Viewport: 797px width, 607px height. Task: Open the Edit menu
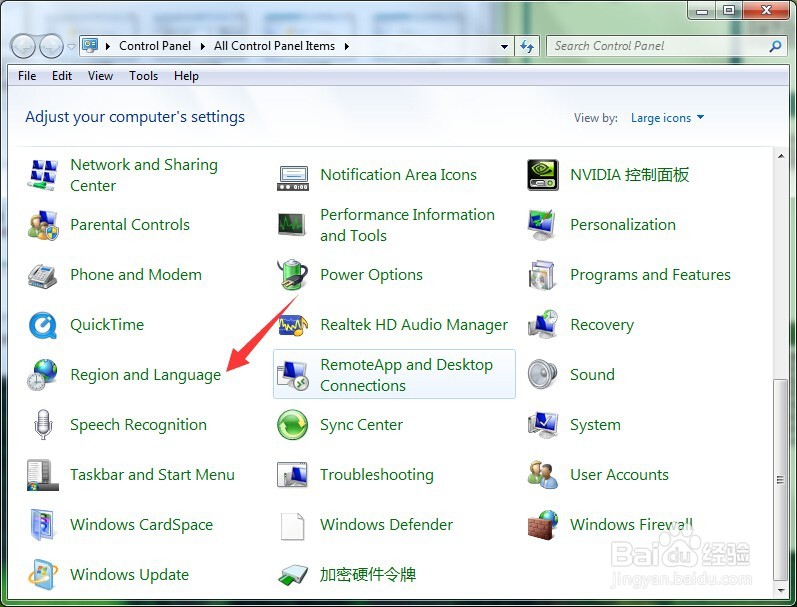[62, 76]
